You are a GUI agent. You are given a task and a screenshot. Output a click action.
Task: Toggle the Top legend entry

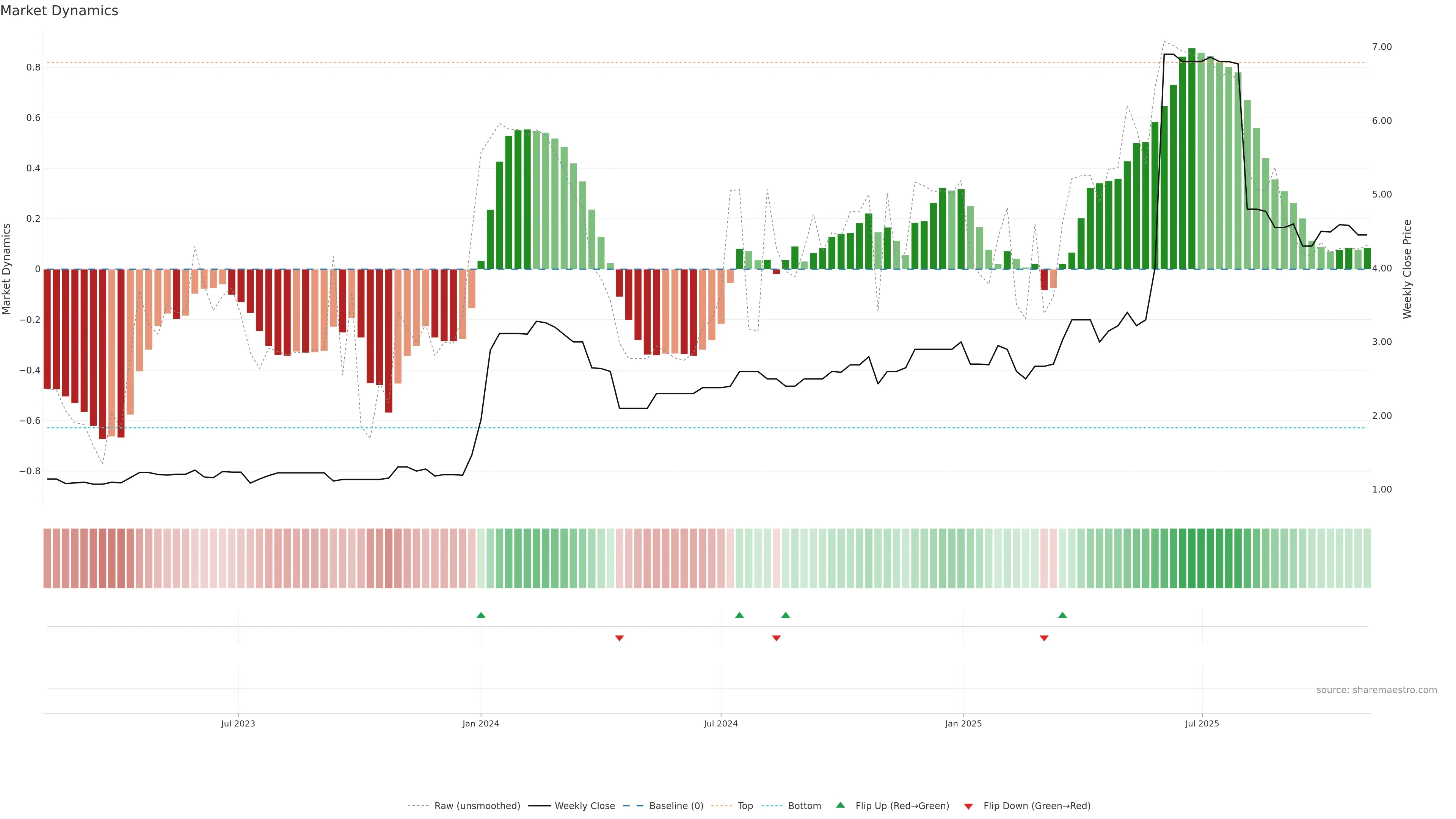(745, 806)
